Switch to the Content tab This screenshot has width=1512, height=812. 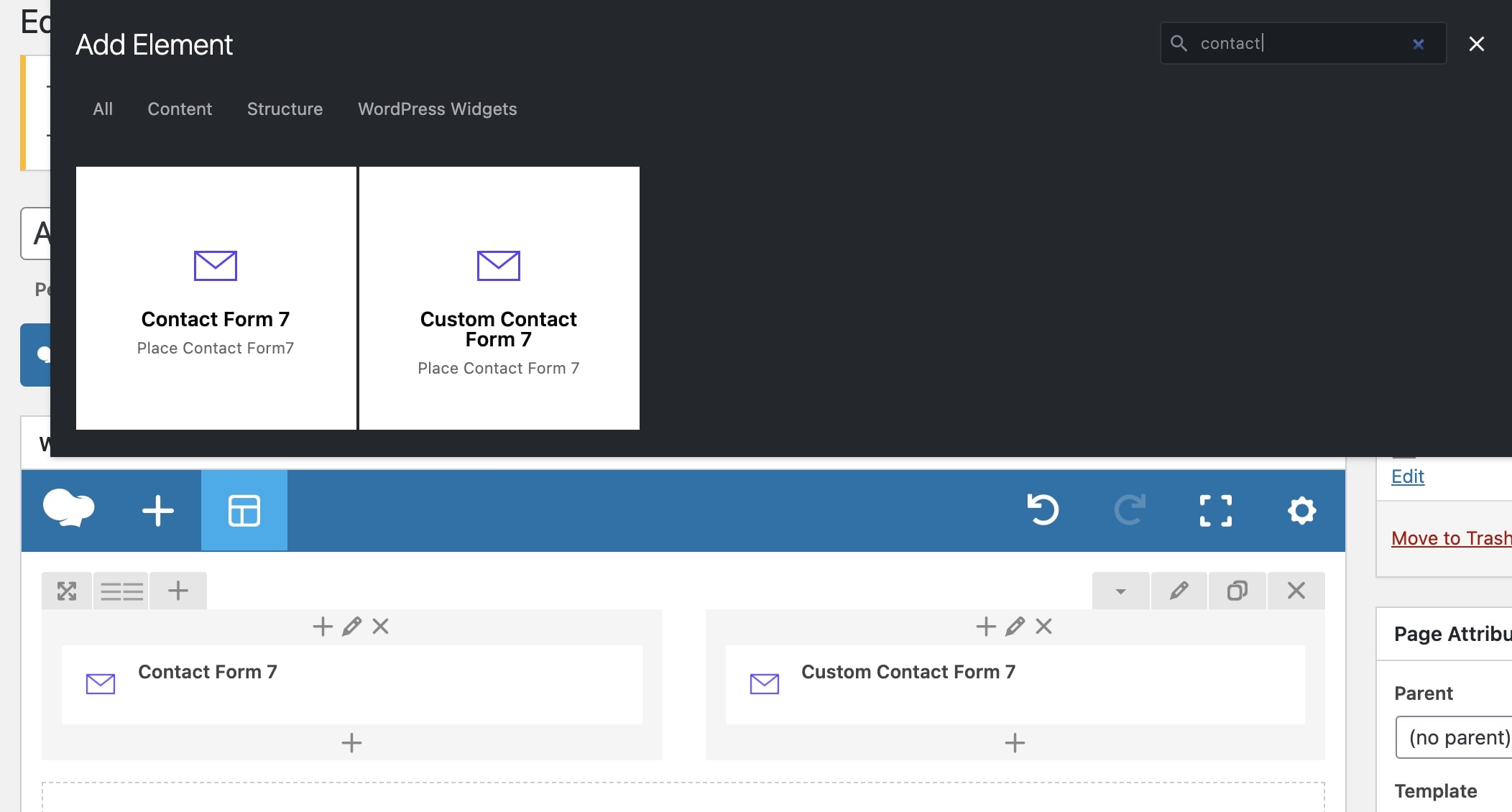(x=180, y=109)
